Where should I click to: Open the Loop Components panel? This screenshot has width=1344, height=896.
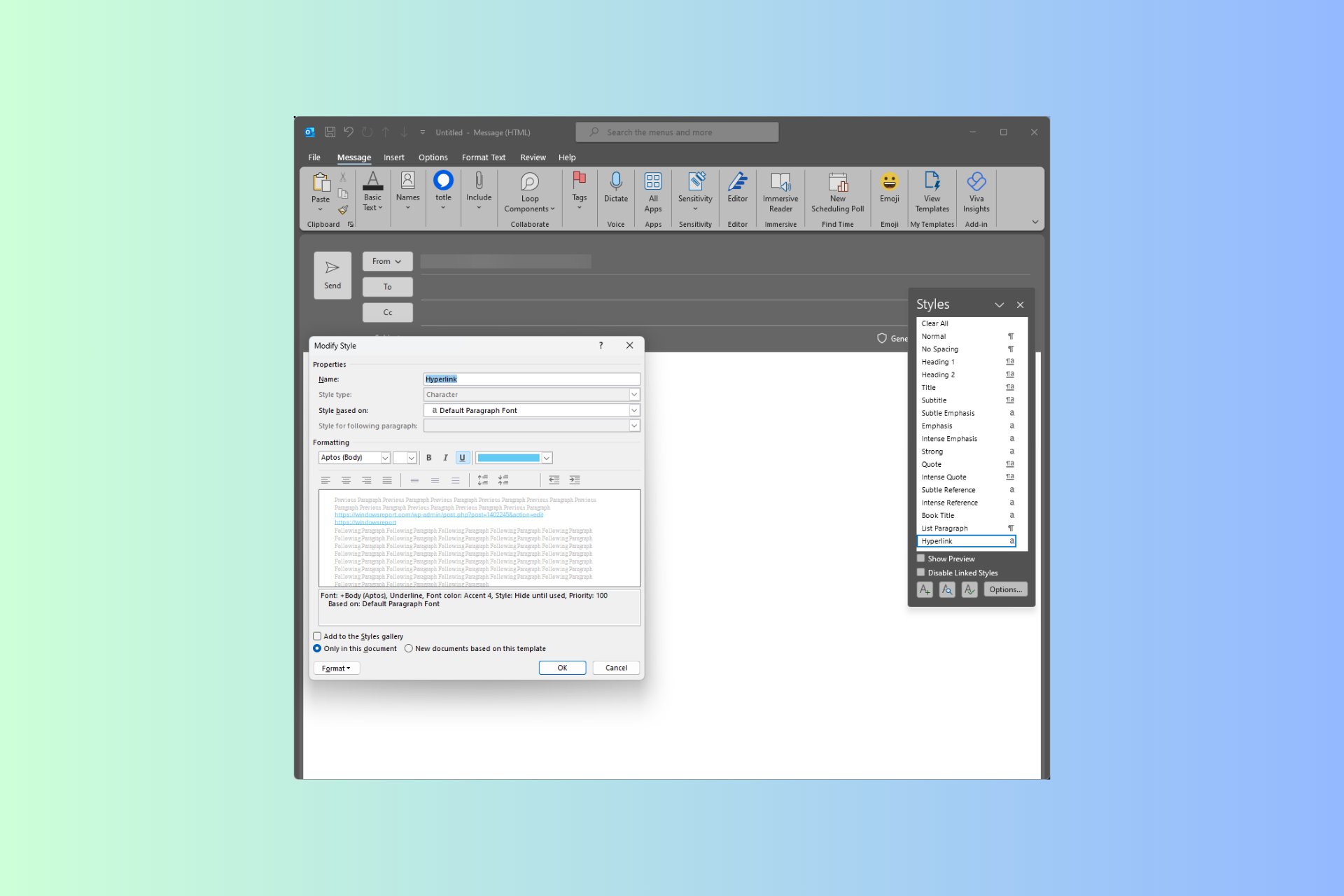530,192
